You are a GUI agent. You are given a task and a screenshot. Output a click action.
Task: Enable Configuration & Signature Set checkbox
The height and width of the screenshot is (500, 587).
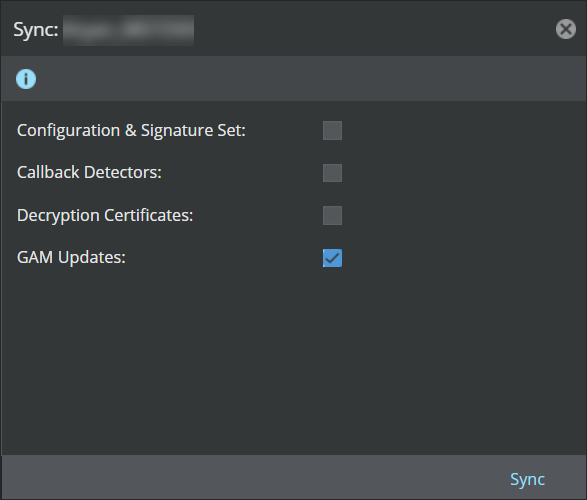click(332, 130)
